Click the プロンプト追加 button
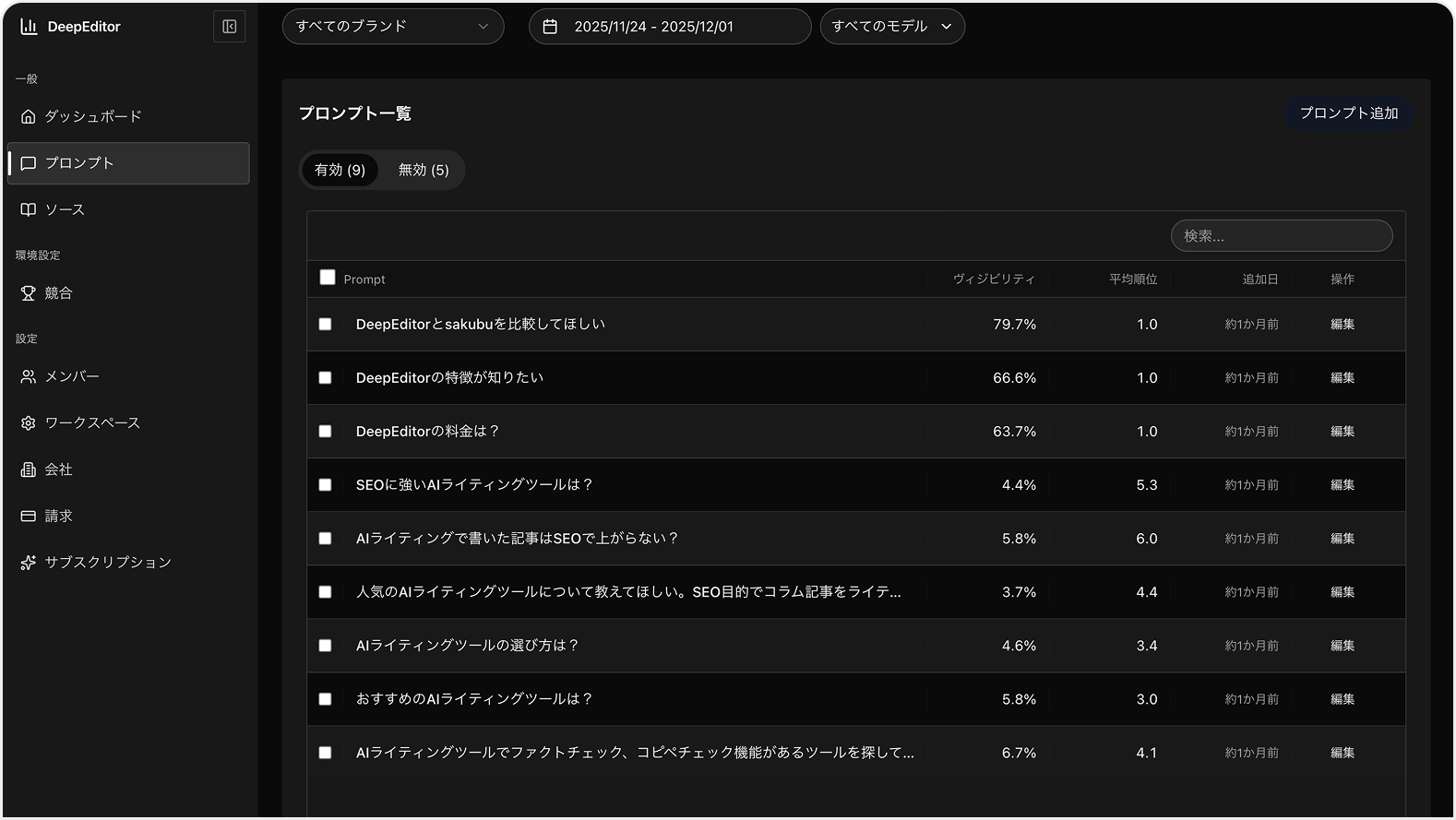 tap(1349, 113)
